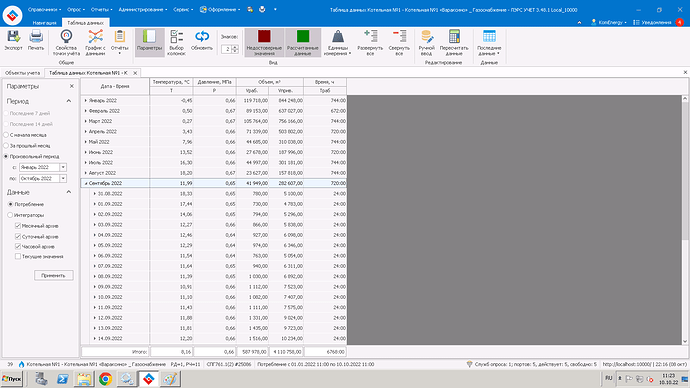
Task: Open the file explorer taskbar icon
Action: 84,379
